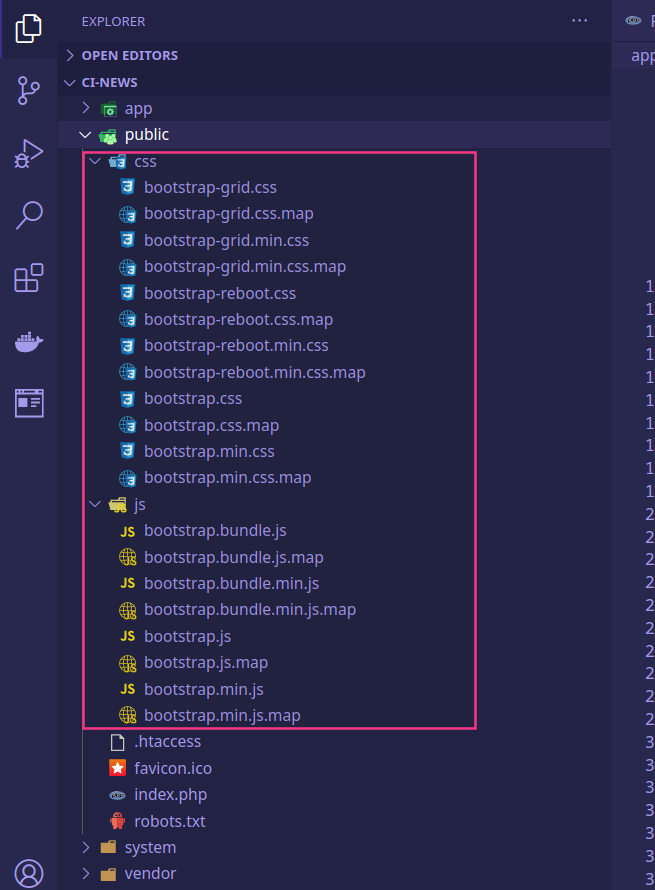Image resolution: width=655 pixels, height=890 pixels.
Task: Open bootstrap.bundle.min.js.map file
Action: pos(250,609)
